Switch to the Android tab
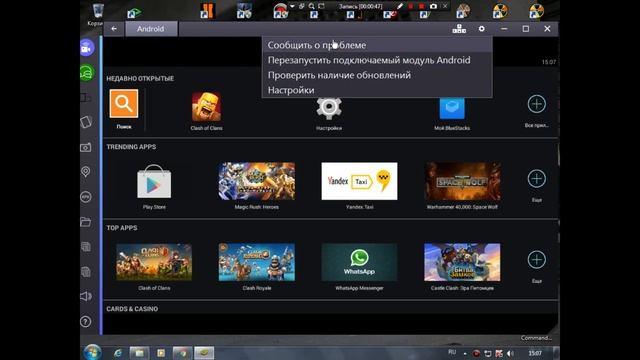Screen dimensions: 640x360 pos(151,29)
